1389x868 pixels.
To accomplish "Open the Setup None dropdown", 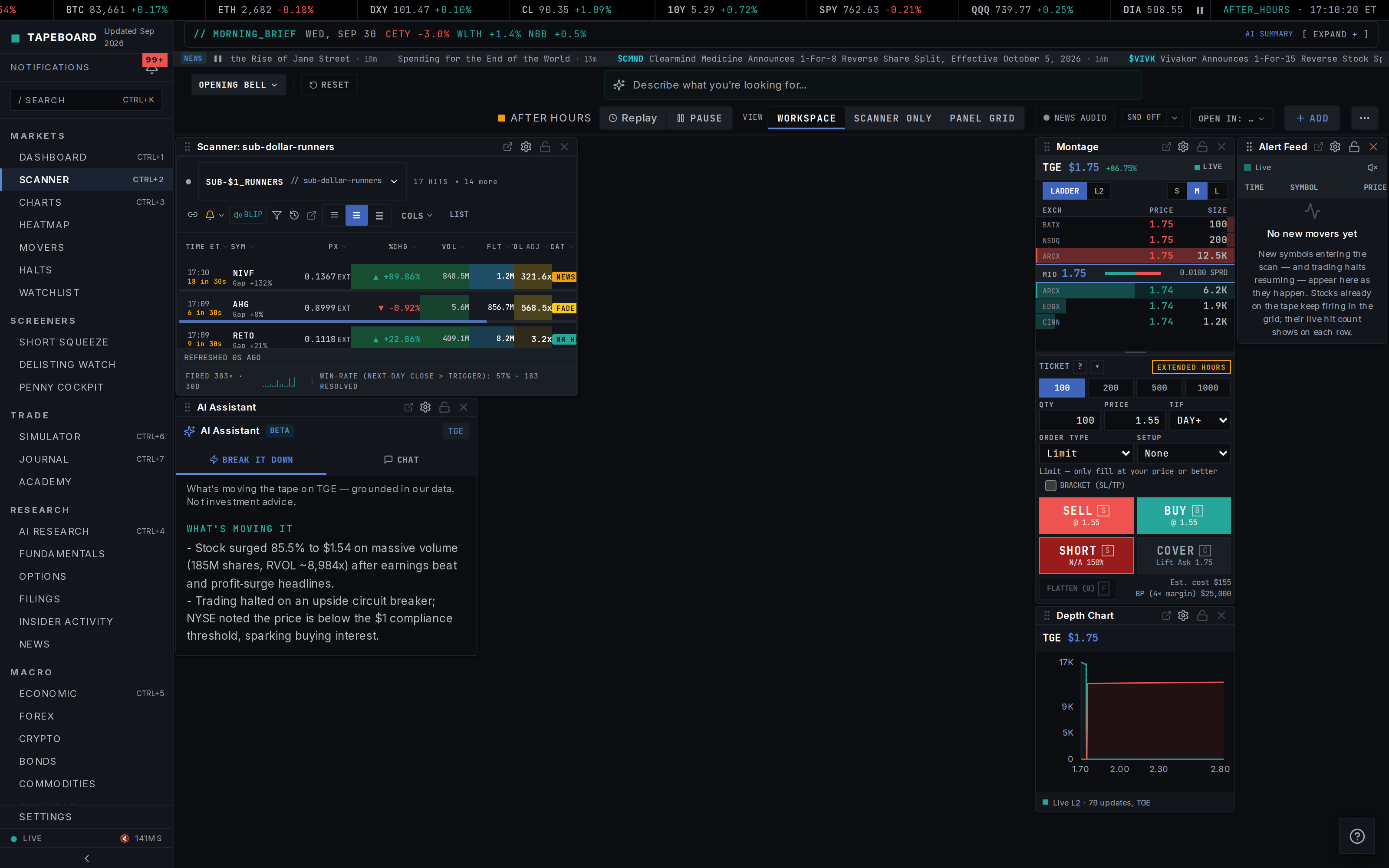I will (1184, 454).
